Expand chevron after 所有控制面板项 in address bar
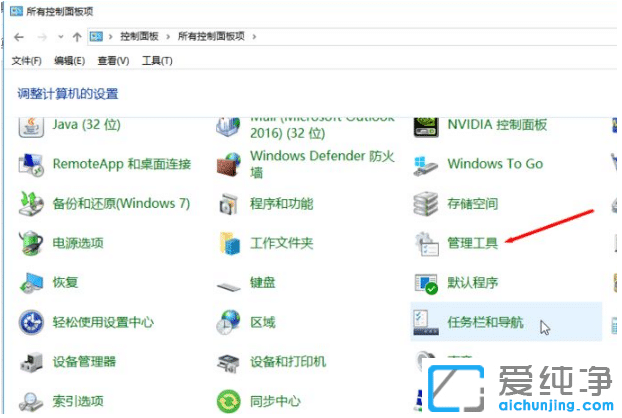 (254, 37)
